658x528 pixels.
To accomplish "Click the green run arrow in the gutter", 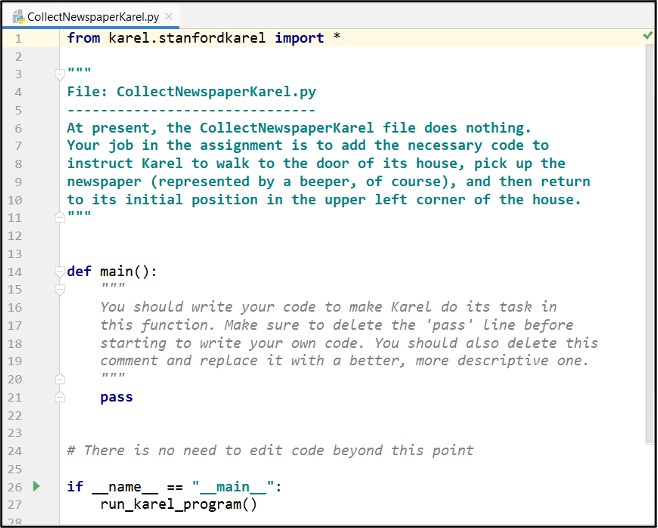I will (36, 486).
